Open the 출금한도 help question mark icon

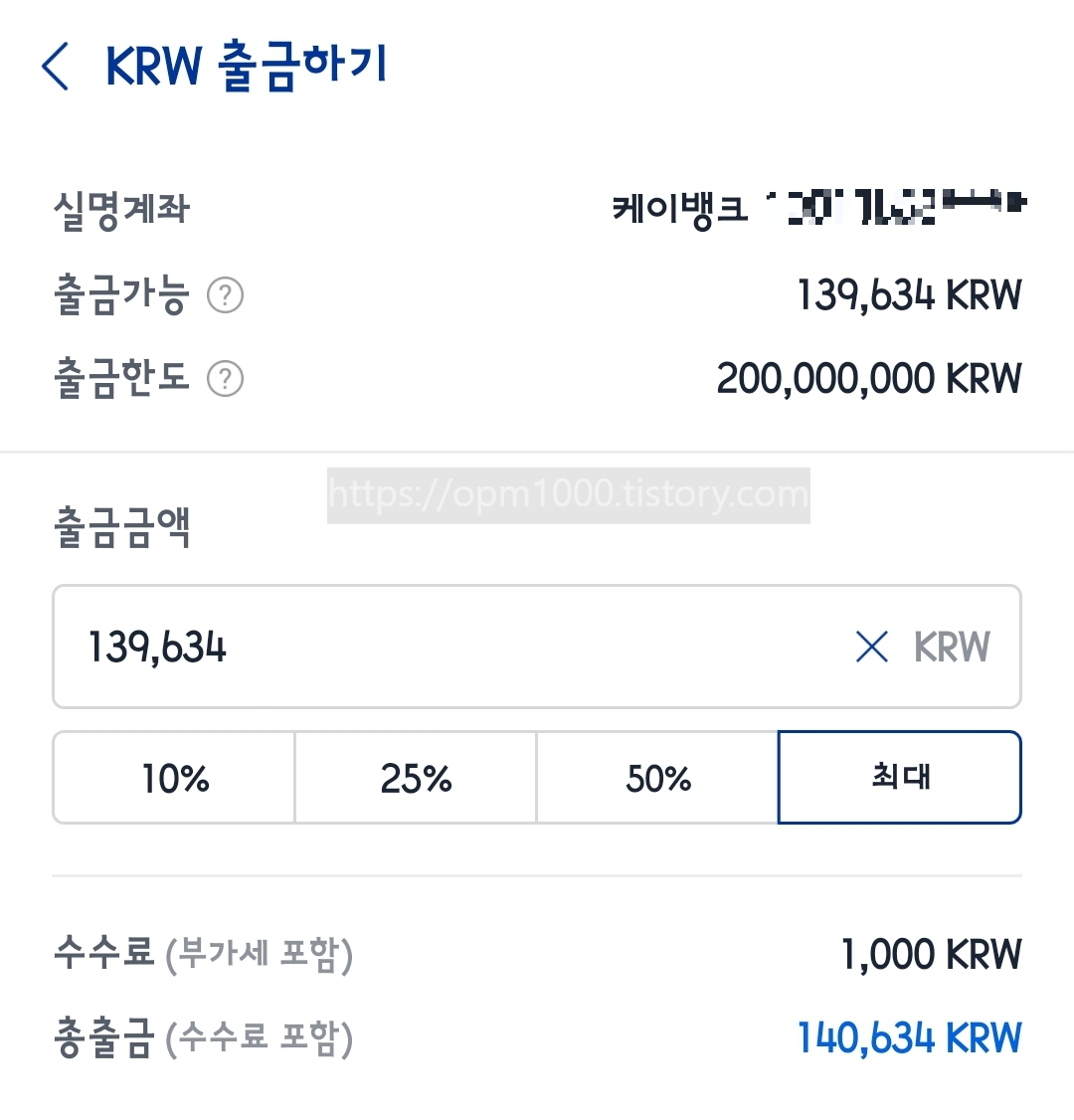pyautogui.click(x=224, y=378)
